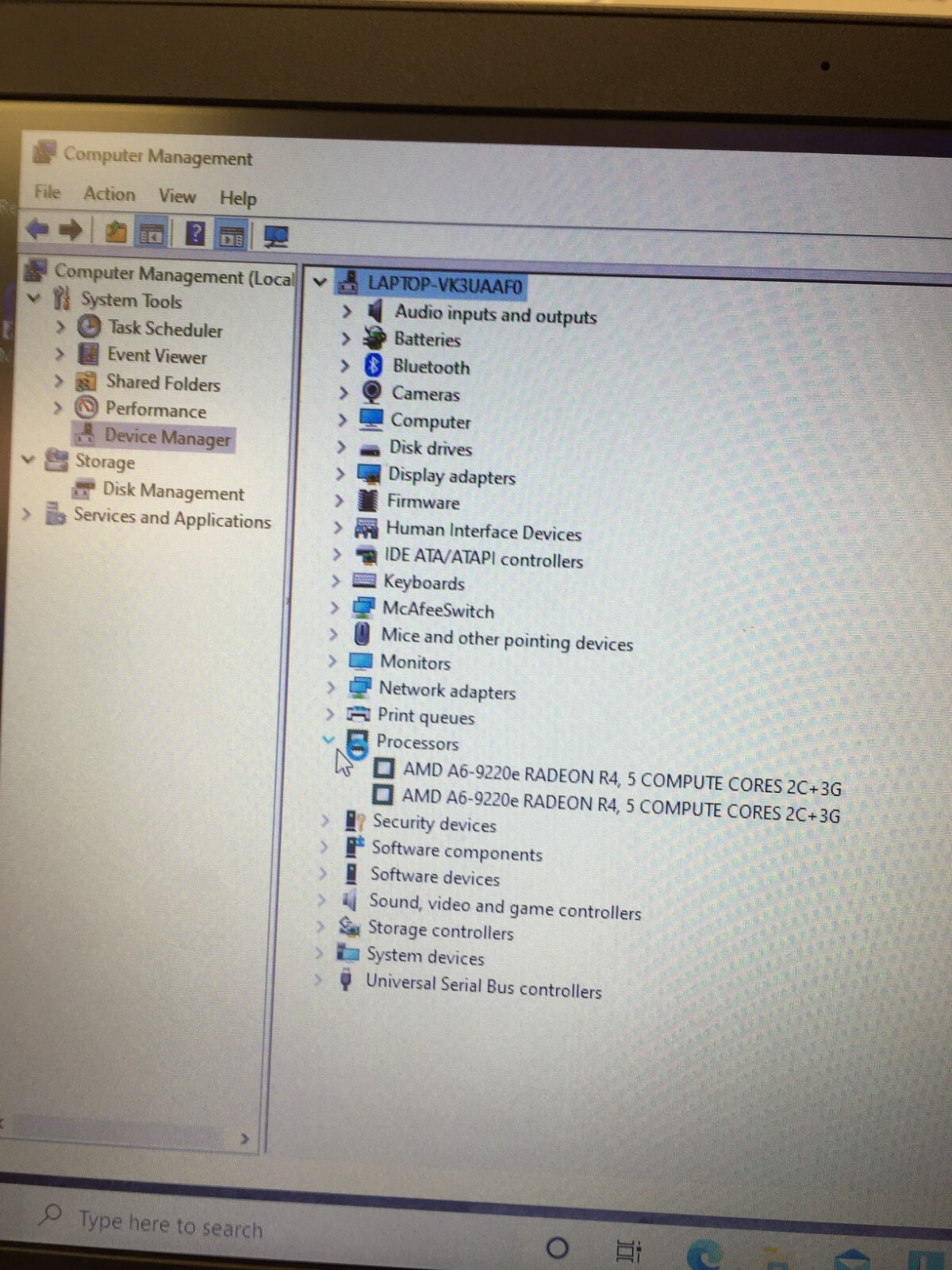Click the Firmware chip icon
Screen dimensions: 952x1270
click(x=367, y=501)
